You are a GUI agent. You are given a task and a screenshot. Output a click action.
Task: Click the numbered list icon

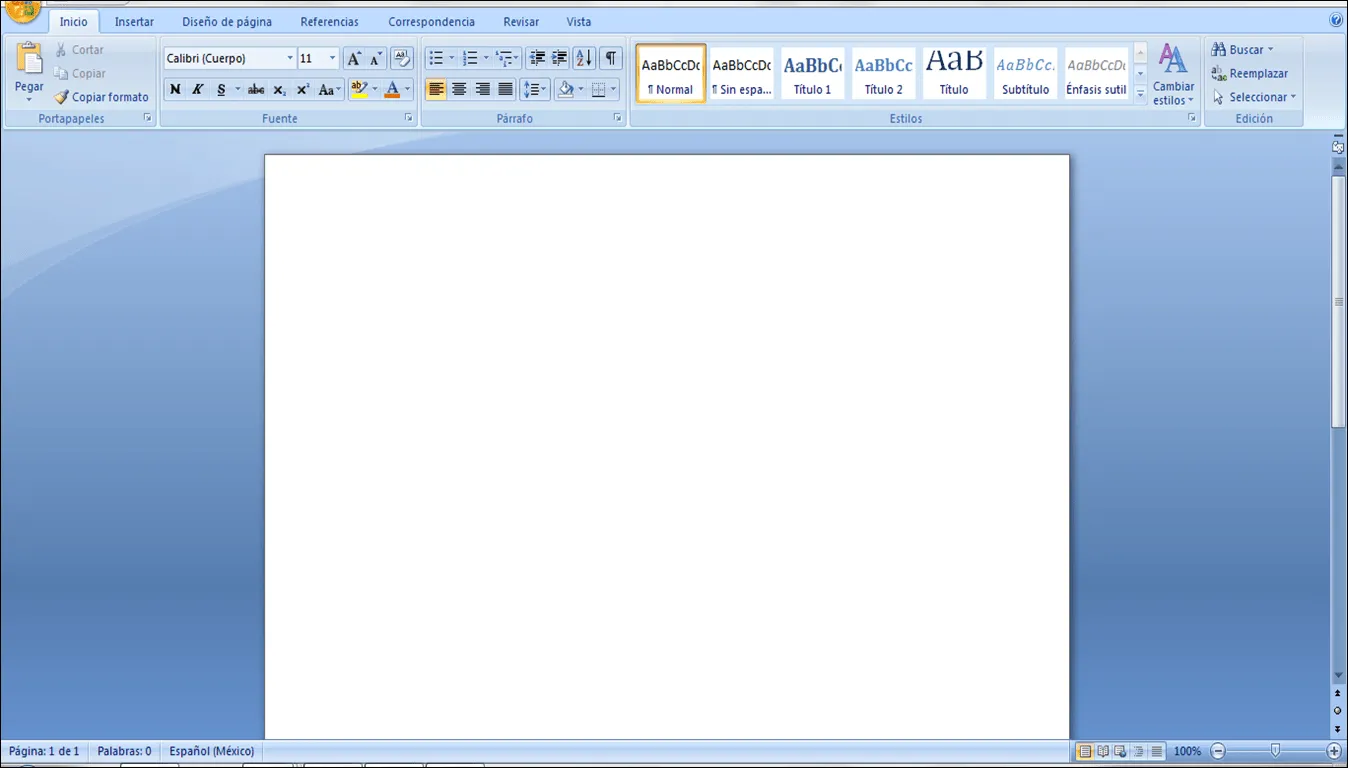tap(470, 58)
